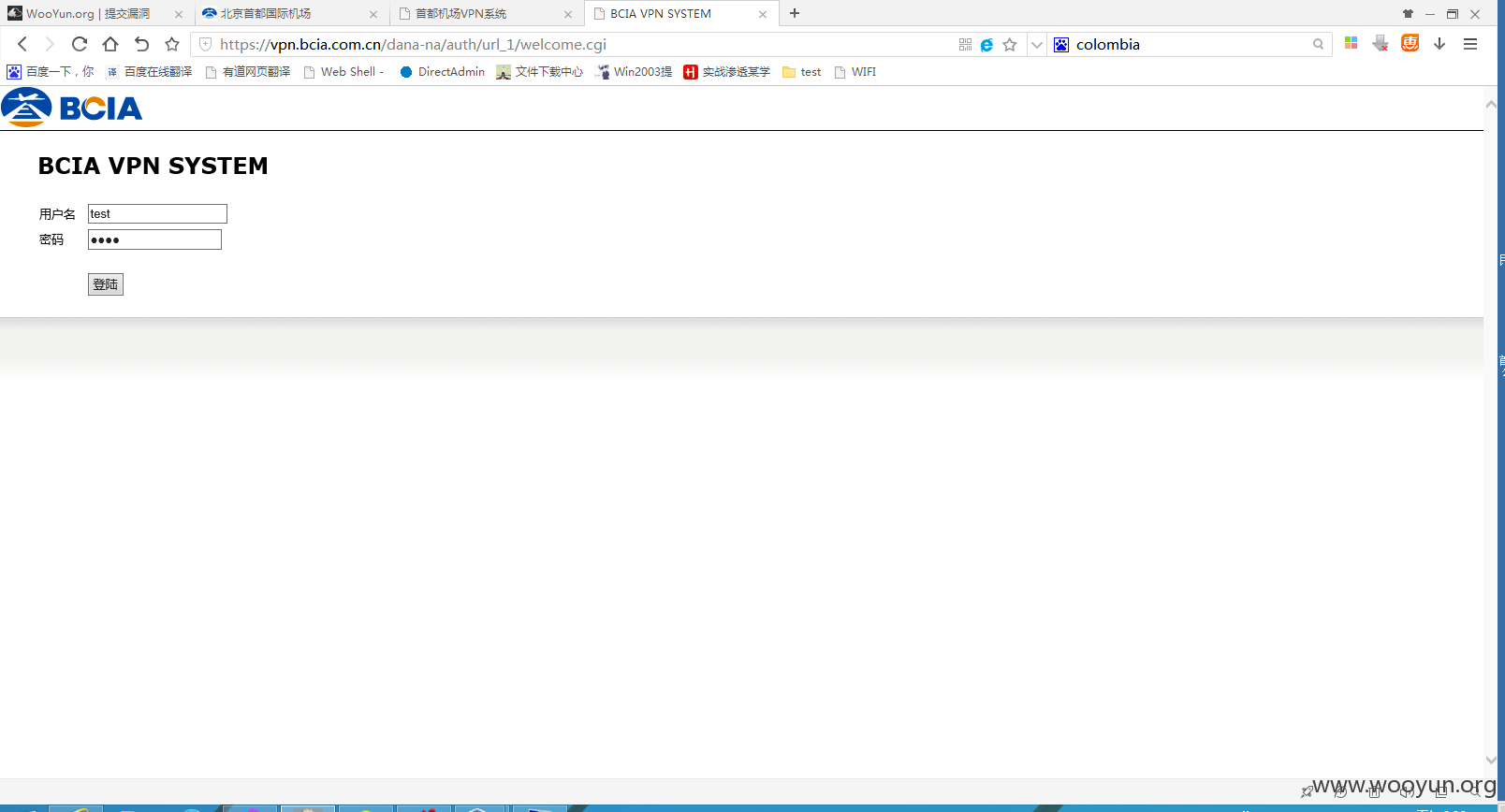Click the 密码 password field

point(154,239)
